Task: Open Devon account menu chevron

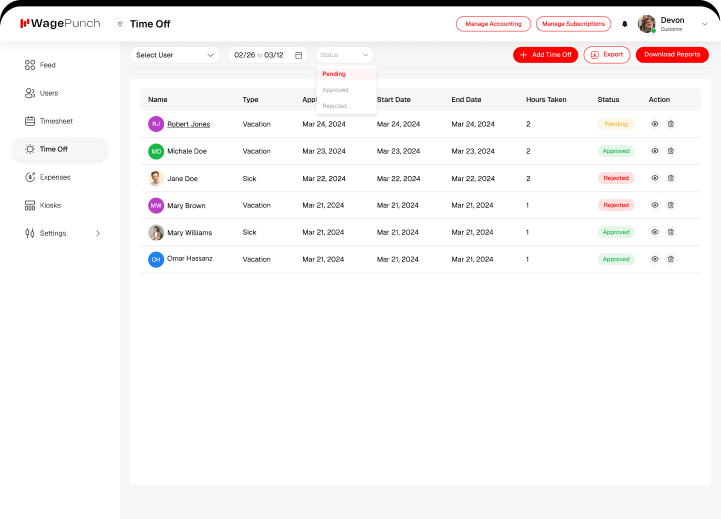Action: (705, 24)
